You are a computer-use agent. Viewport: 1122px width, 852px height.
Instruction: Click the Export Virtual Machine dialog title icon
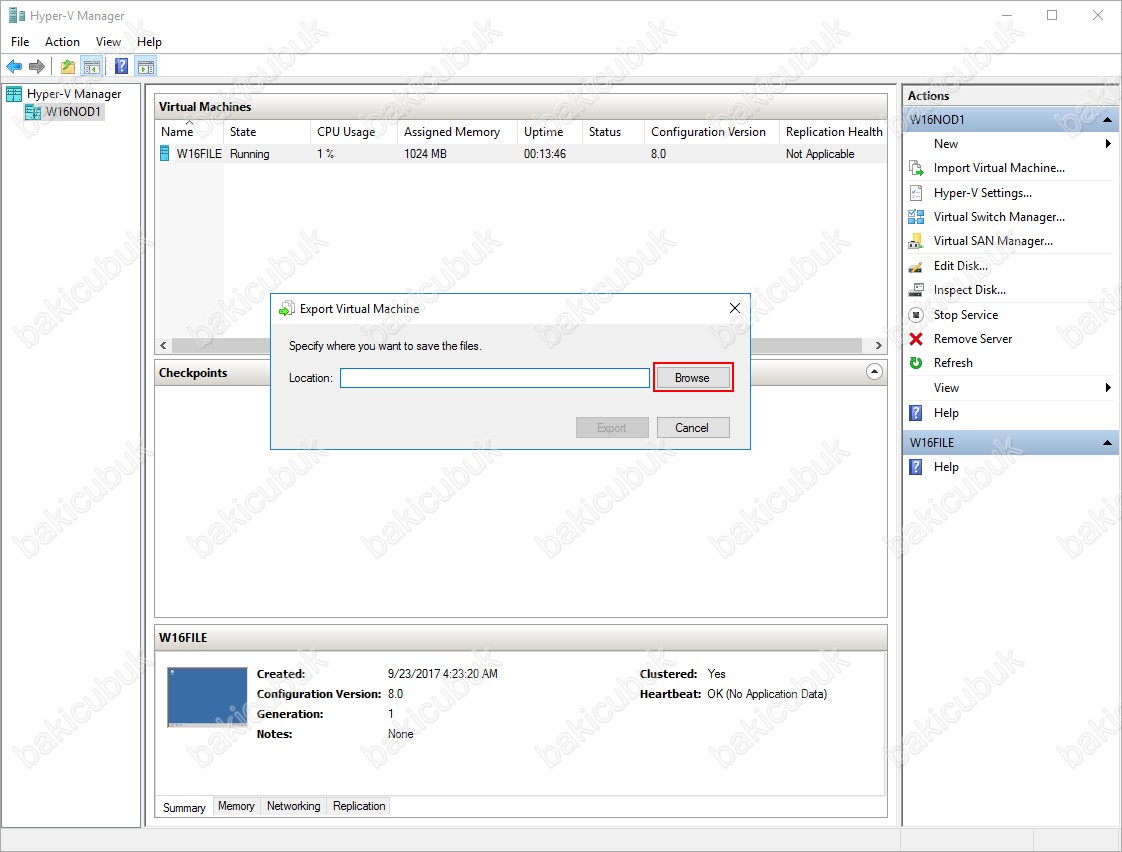coord(286,308)
